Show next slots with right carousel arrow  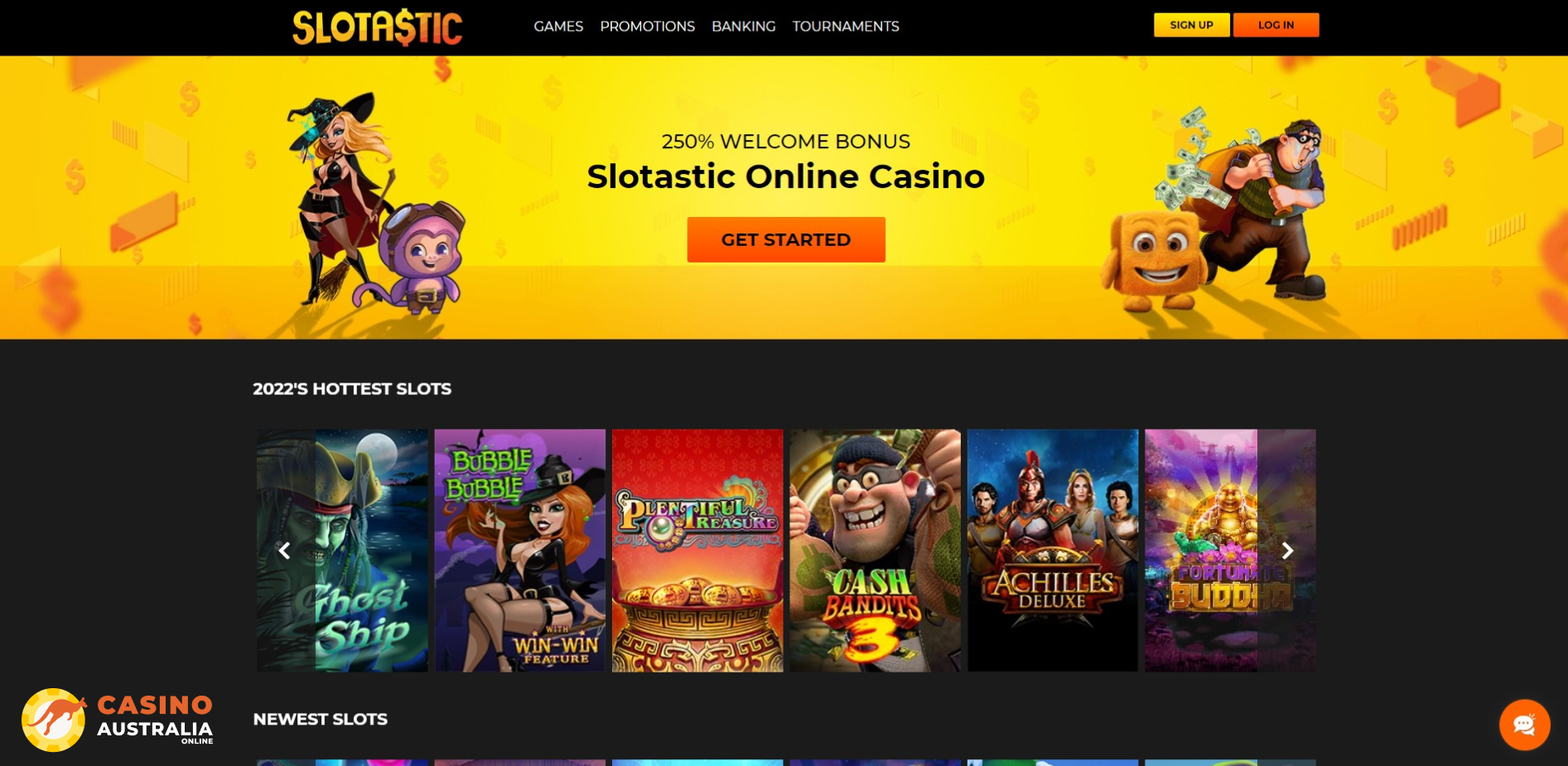[x=1287, y=551]
